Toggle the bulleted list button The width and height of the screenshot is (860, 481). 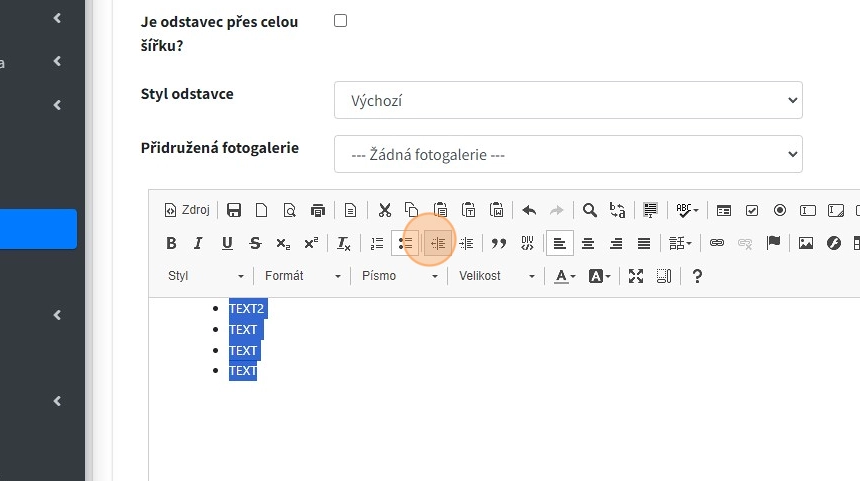point(406,243)
